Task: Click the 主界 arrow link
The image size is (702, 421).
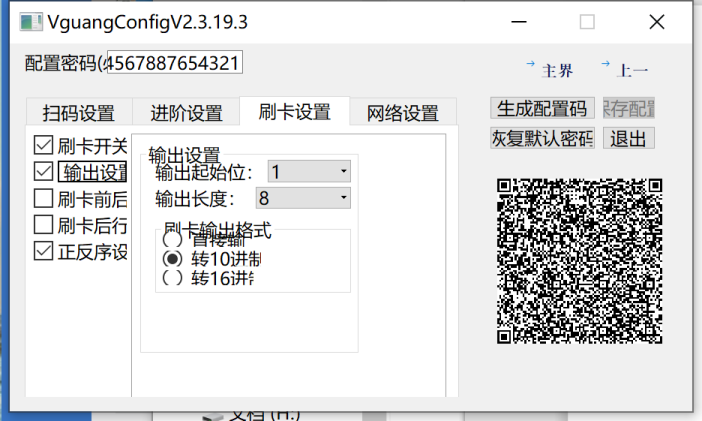Action: point(550,69)
